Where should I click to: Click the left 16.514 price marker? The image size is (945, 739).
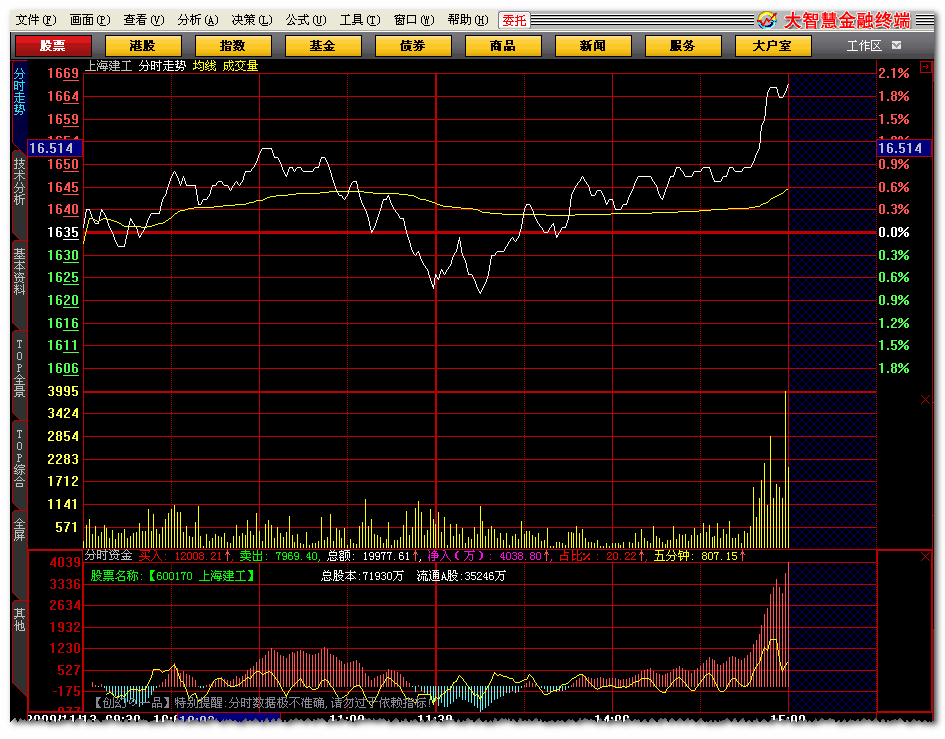(x=55, y=148)
